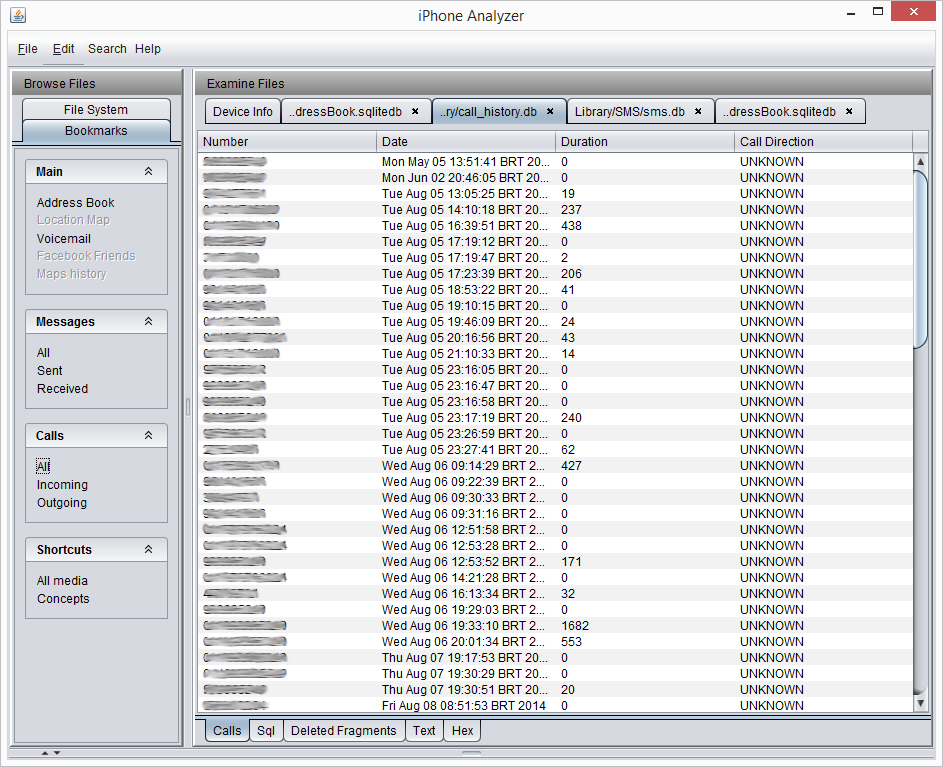Sort by the Duration column header
Image resolution: width=943 pixels, height=767 pixels.
[645, 141]
